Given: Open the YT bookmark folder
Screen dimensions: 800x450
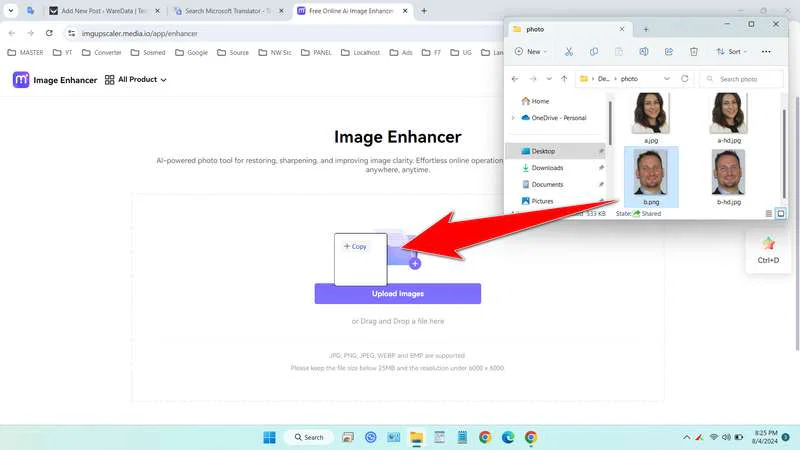Looking at the screenshot, I should [63, 53].
